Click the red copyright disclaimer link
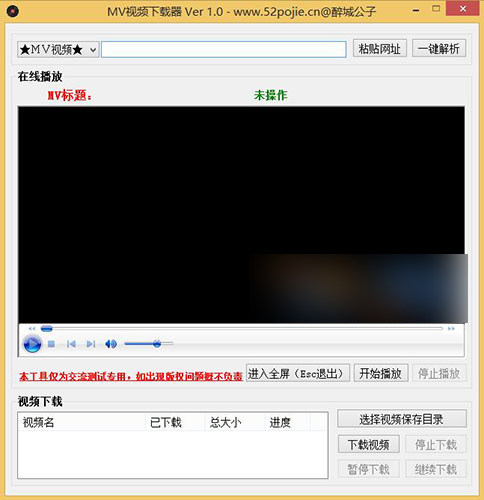The height and width of the screenshot is (500, 484). [x=131, y=376]
